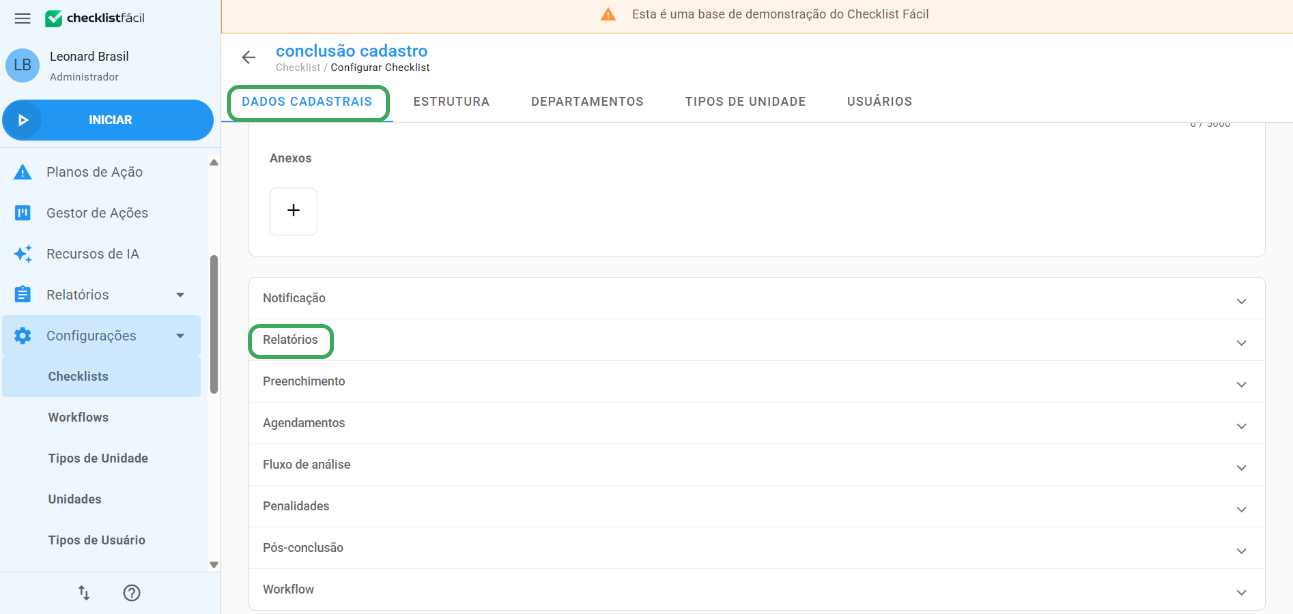Viewport: 1293px width, 614px height.
Task: Click the LB user avatar
Action: pyautogui.click(x=22, y=65)
